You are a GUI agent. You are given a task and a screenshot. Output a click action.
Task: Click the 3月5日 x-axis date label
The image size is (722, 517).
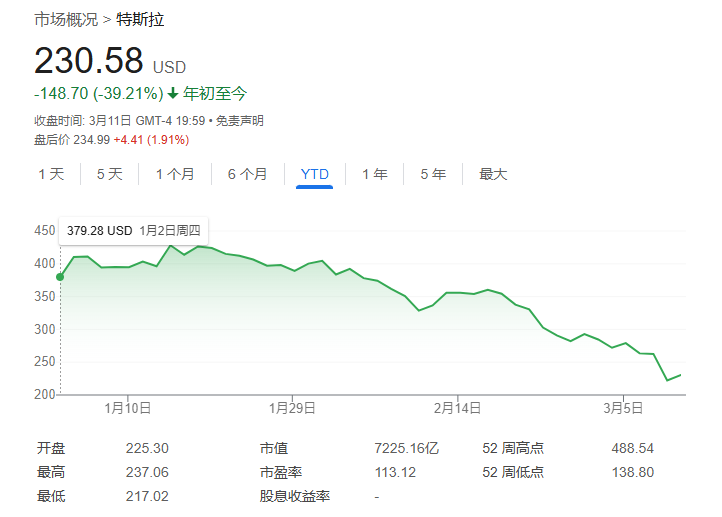click(x=623, y=407)
